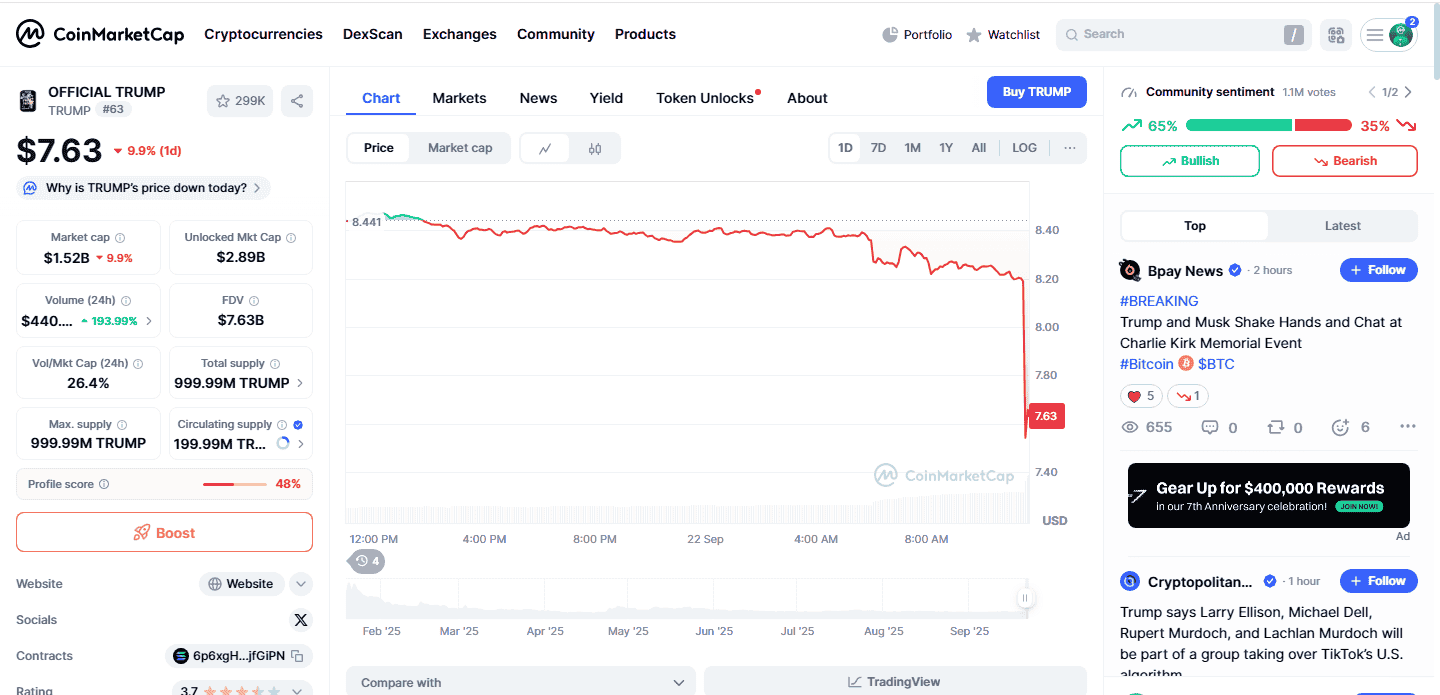Click the Profile score info icon
The image size is (1440, 695).
(104, 484)
